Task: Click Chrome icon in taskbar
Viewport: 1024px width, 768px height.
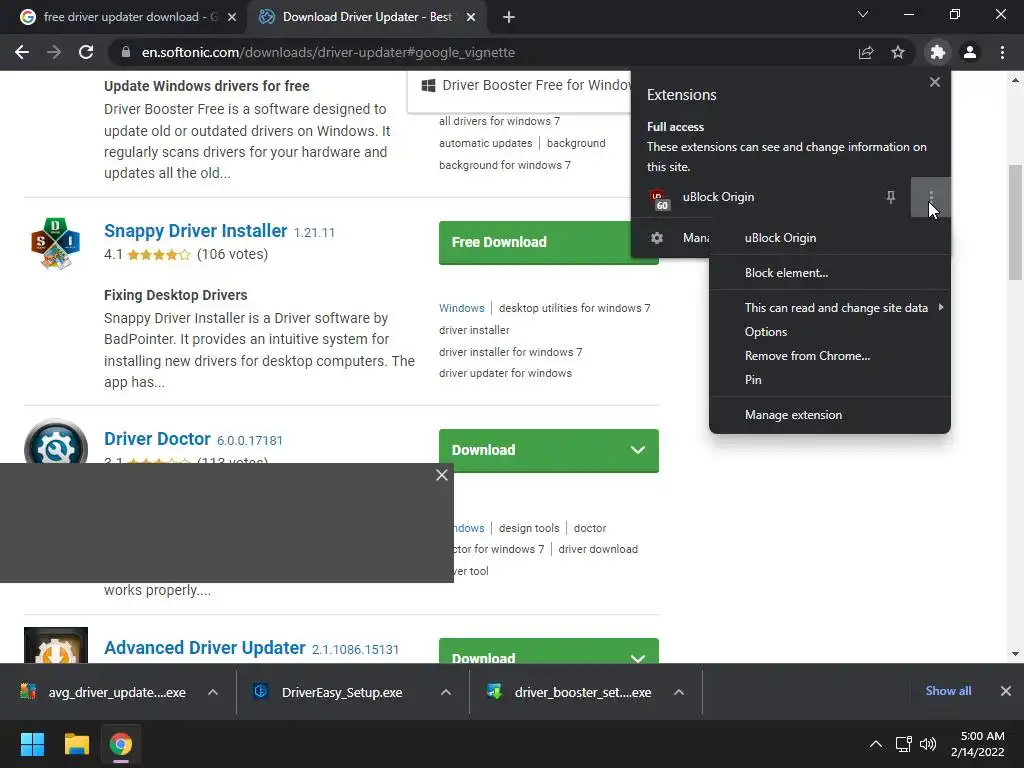Action: (x=120, y=744)
